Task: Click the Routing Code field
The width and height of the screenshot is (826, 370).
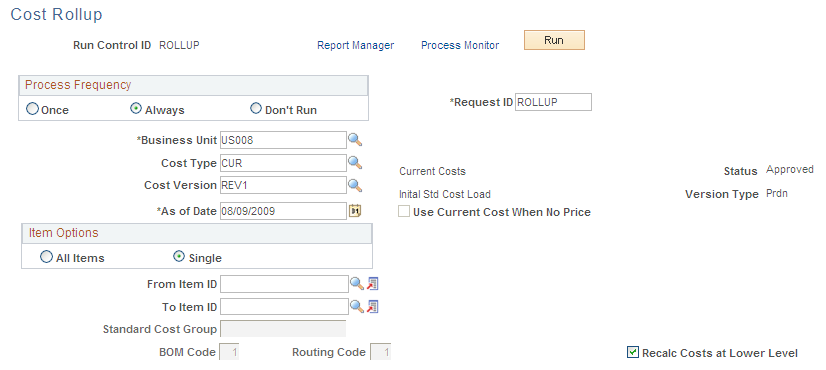Action: point(381,352)
